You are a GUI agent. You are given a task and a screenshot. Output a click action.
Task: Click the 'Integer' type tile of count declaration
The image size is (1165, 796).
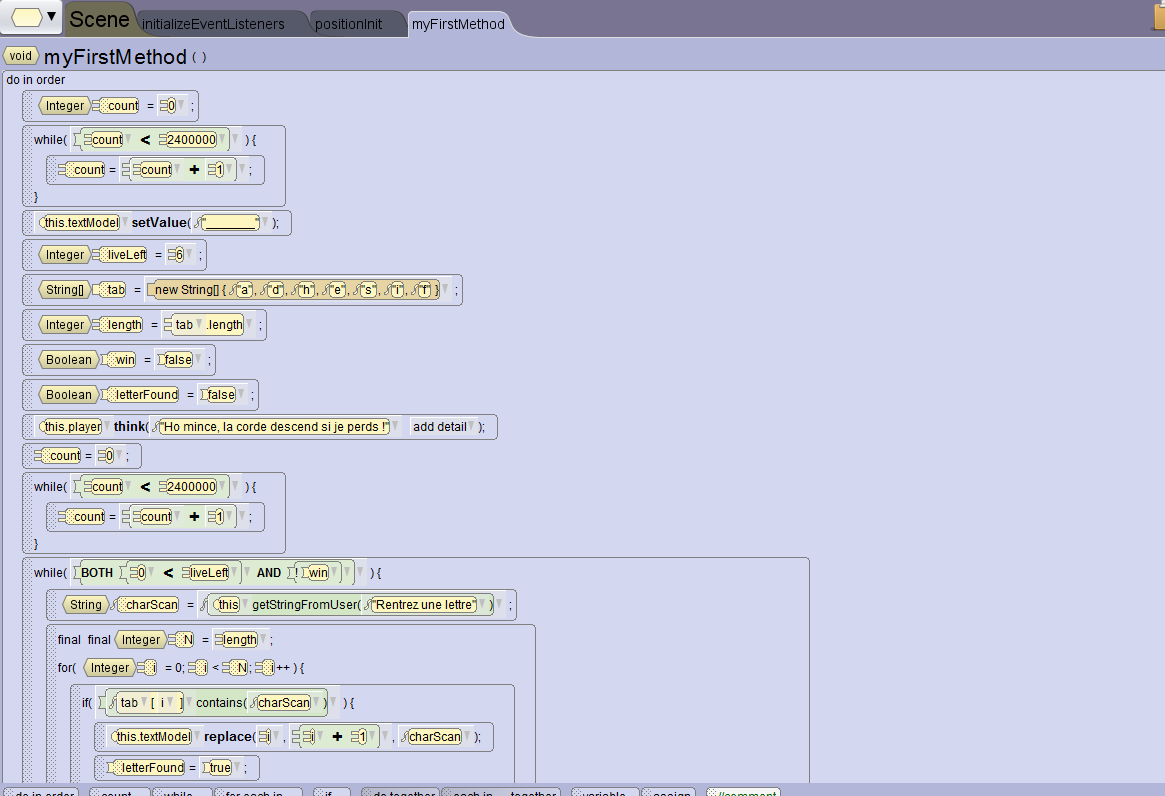point(65,106)
